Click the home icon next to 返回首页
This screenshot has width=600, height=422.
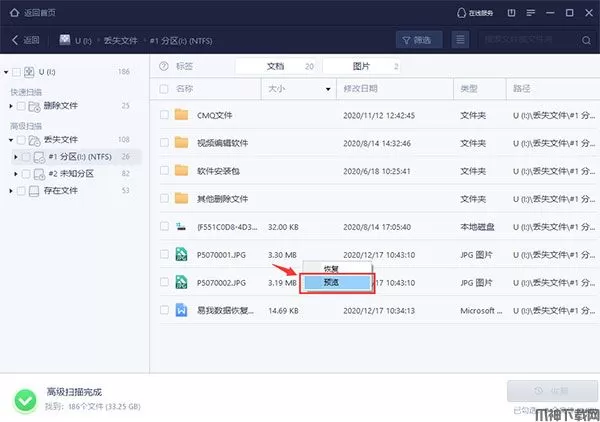(12, 11)
